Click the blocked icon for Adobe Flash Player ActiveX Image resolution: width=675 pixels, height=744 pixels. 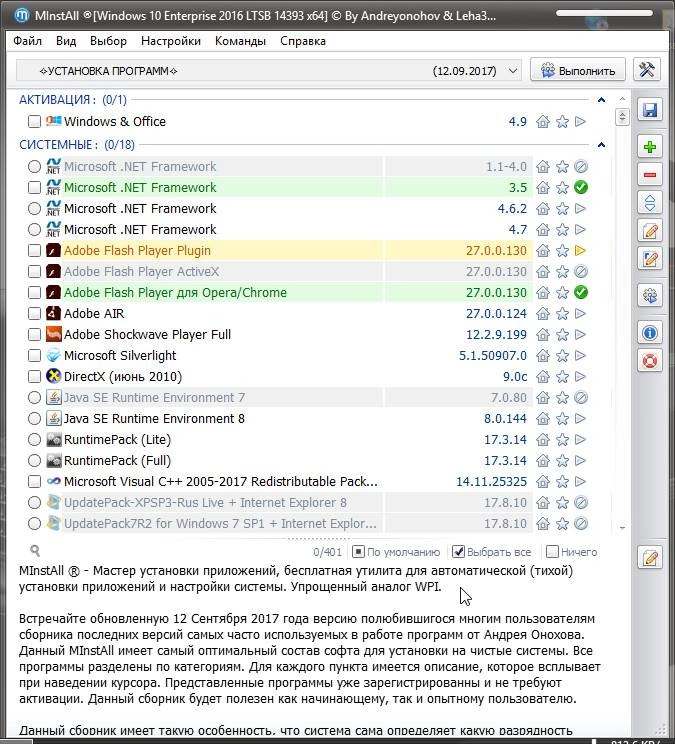581,271
